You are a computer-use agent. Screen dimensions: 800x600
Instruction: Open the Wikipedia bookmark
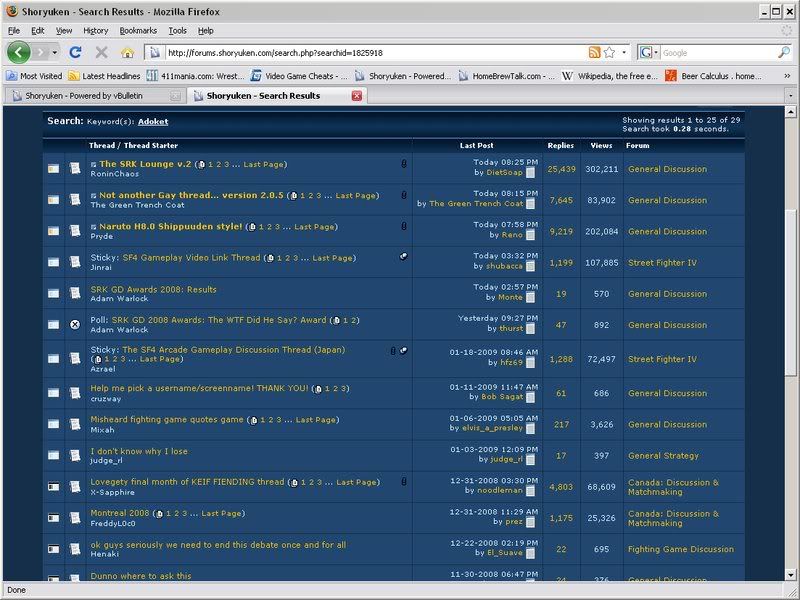coord(609,76)
